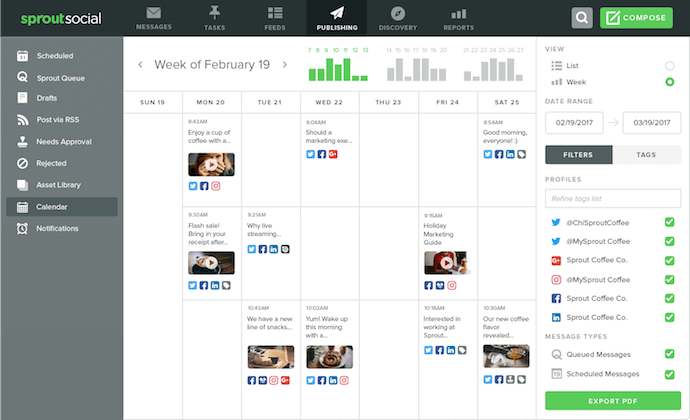Click the Compose button
This screenshot has width=690, height=420.
[637, 17]
